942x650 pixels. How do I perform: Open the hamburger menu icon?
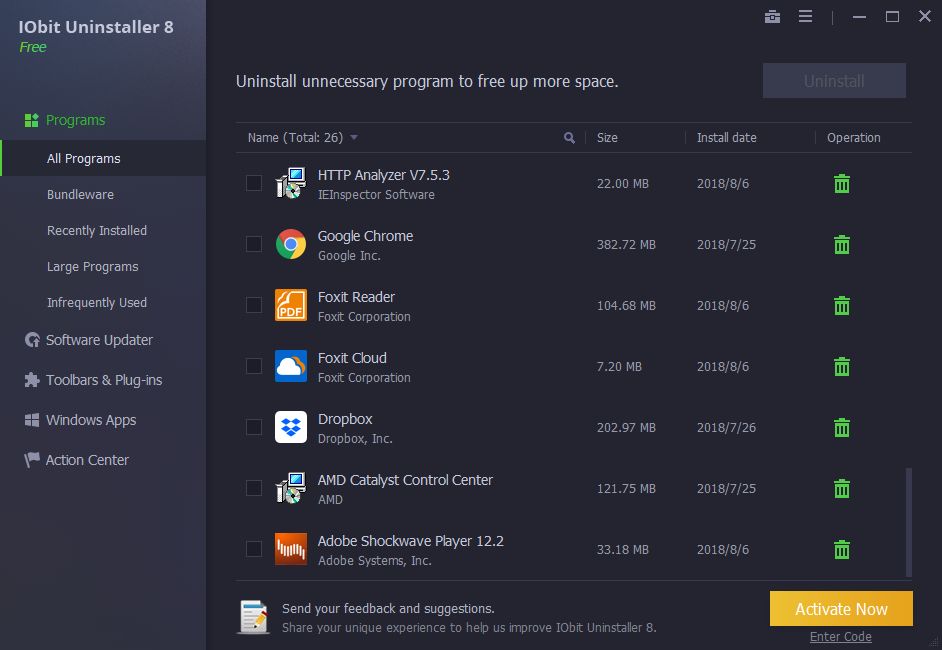pos(805,16)
